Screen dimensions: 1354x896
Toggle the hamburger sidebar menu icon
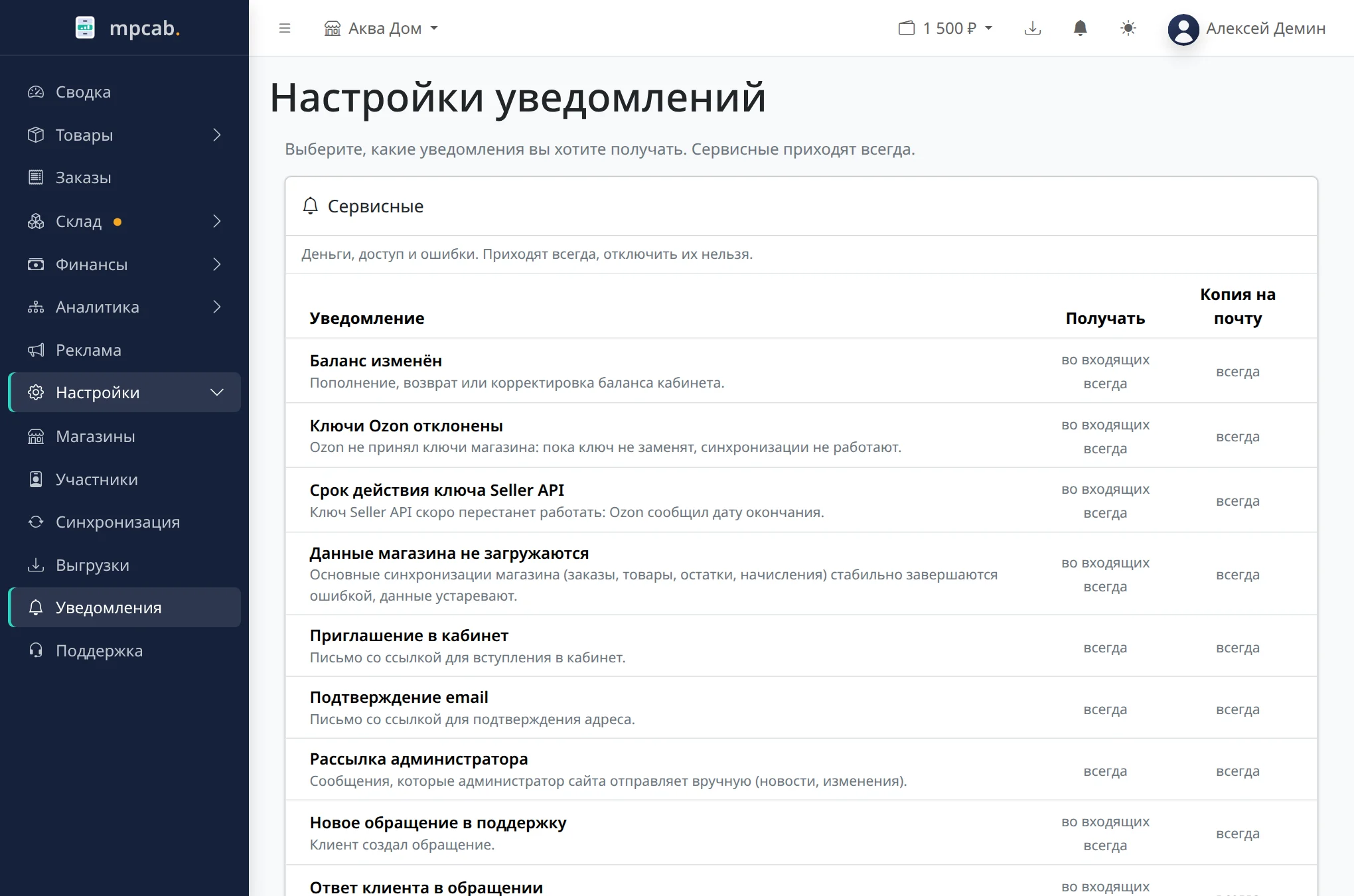coord(285,29)
